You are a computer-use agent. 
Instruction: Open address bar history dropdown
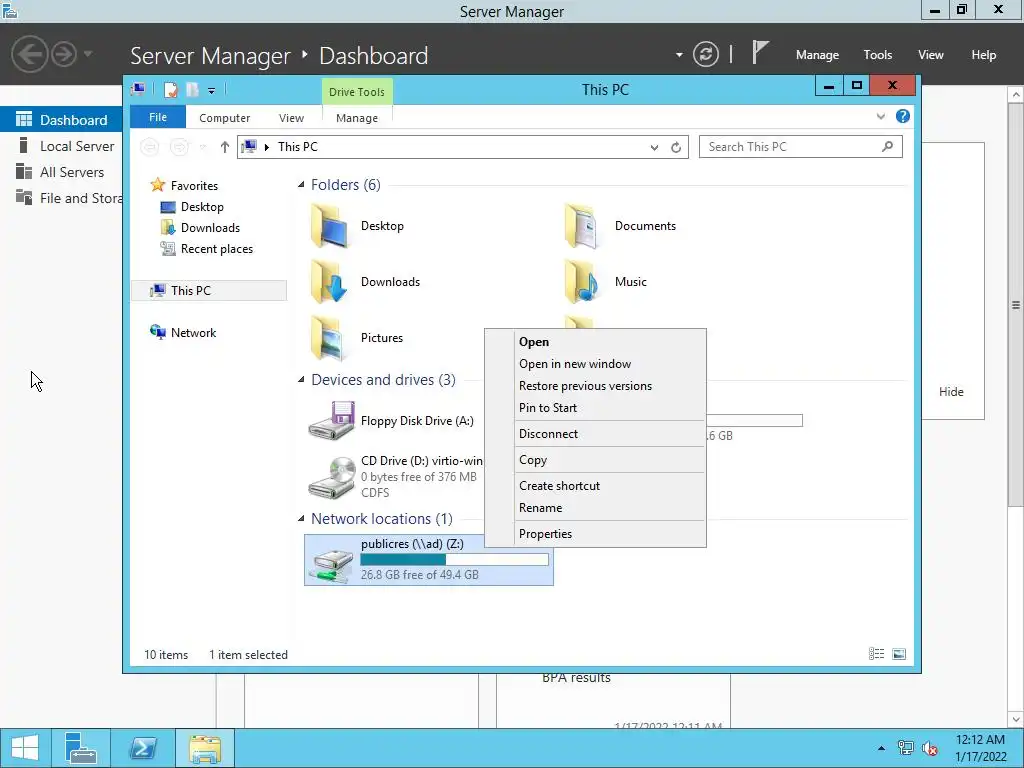tap(654, 148)
